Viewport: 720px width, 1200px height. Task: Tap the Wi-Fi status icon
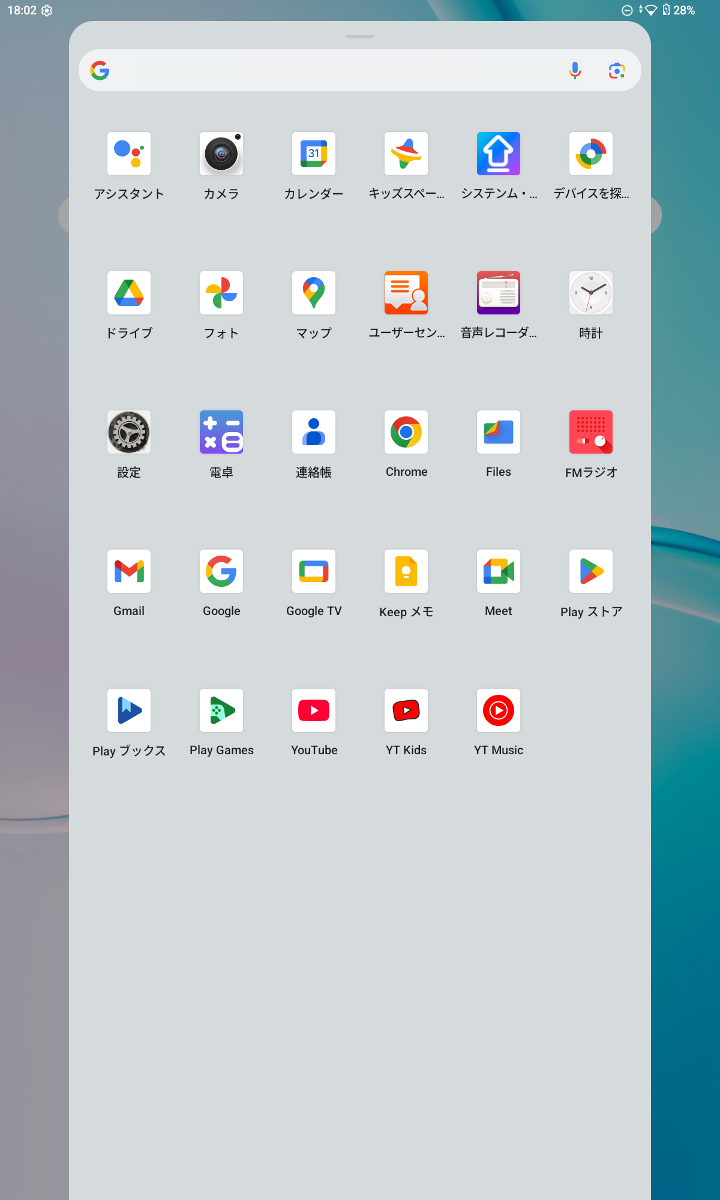(650, 10)
